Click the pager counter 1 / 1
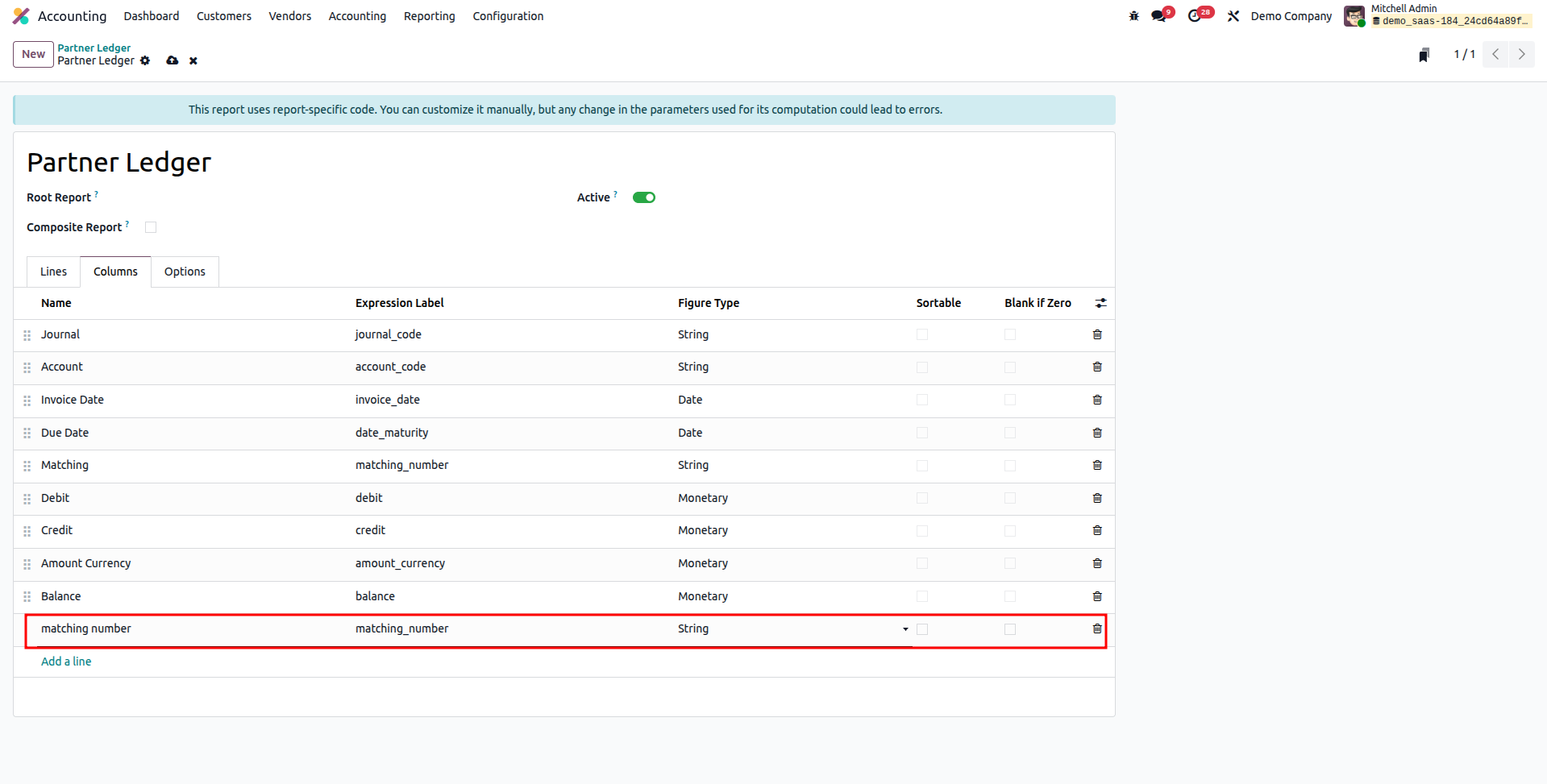Screen dimensions: 1547x784 pyautogui.click(x=1464, y=54)
